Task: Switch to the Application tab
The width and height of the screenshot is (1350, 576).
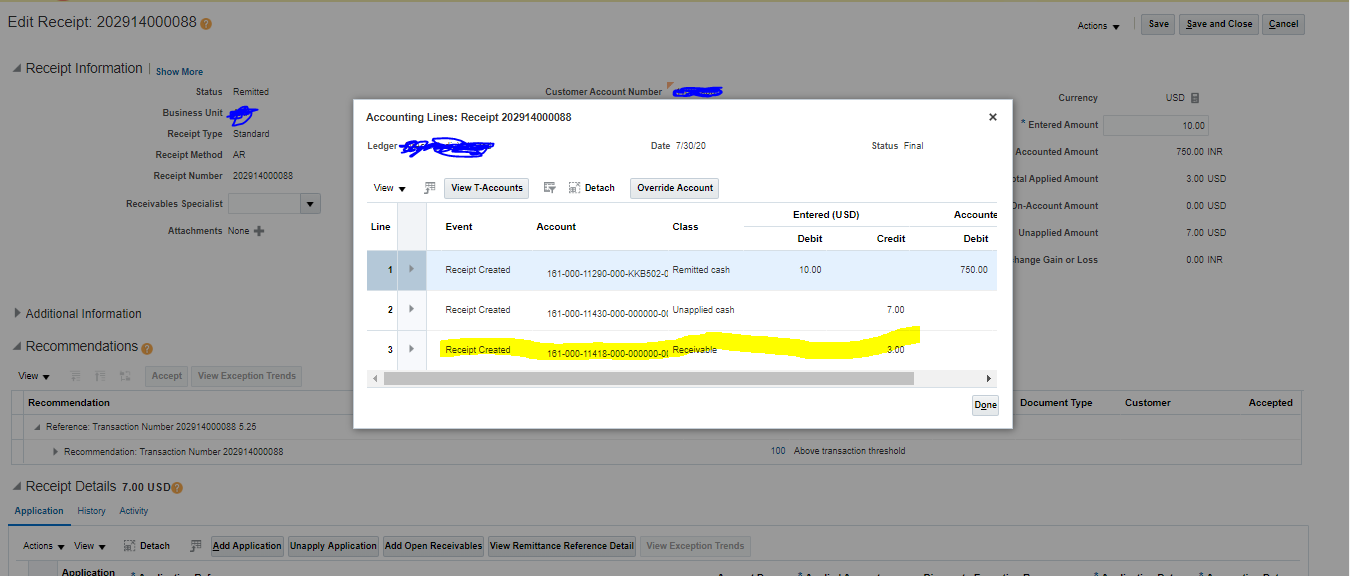Action: (39, 511)
